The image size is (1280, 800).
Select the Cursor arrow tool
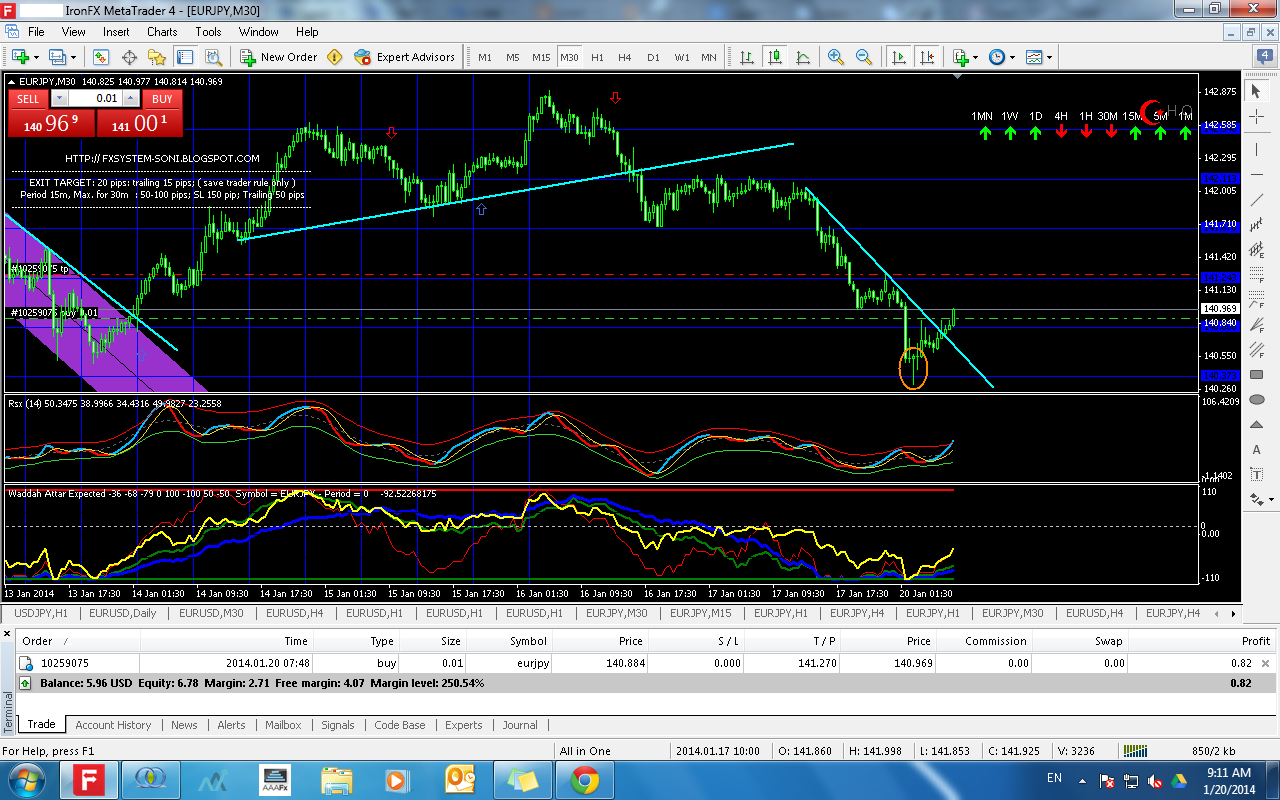click(x=1256, y=92)
